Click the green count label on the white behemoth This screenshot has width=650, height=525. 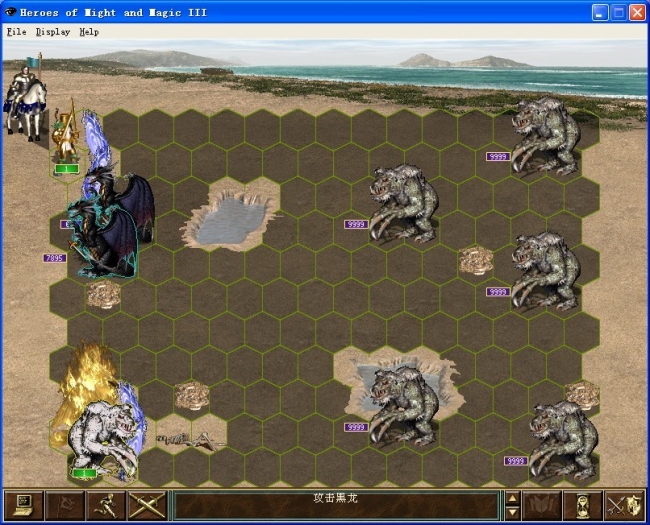click(x=84, y=473)
